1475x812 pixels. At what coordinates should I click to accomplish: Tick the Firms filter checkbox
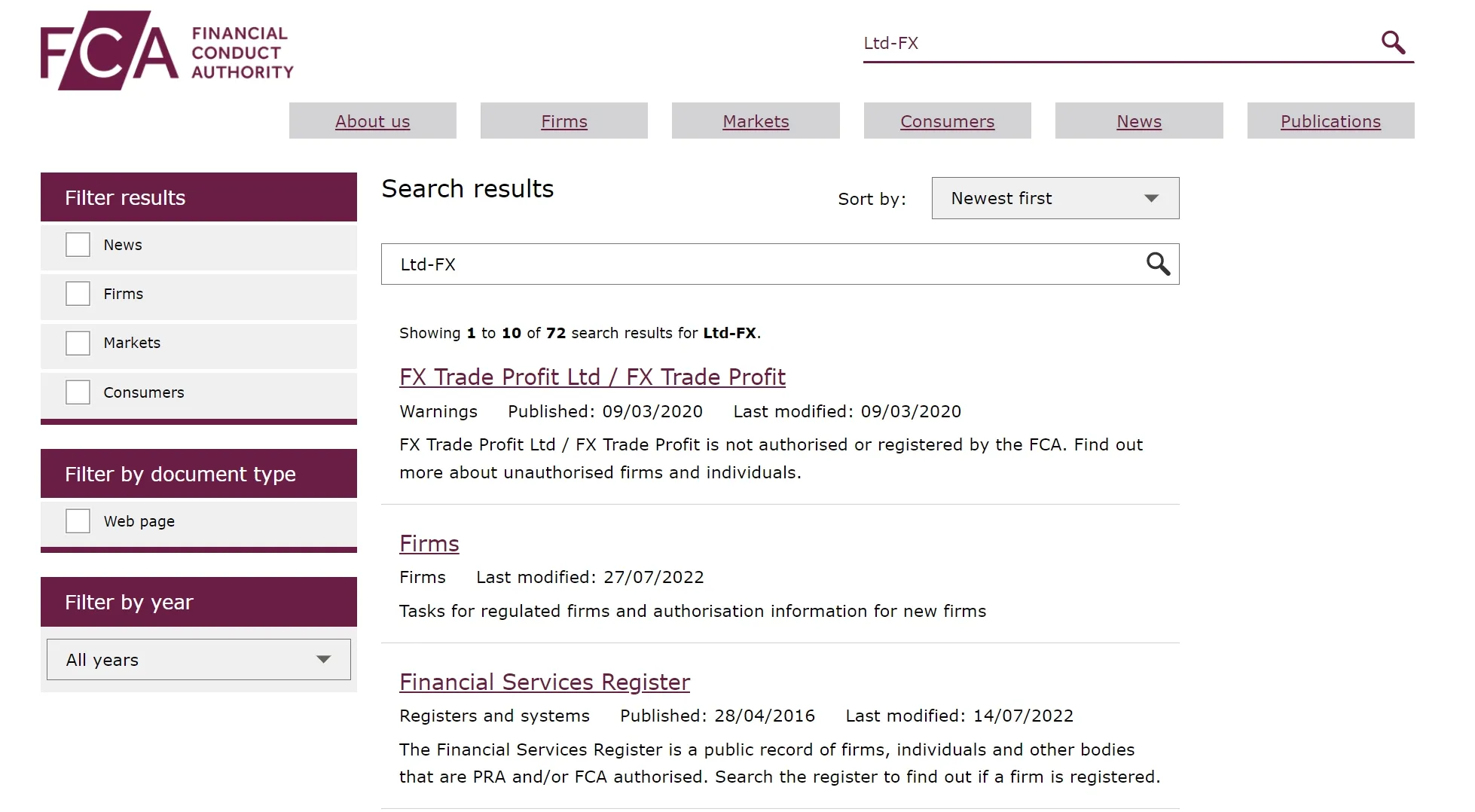point(78,294)
